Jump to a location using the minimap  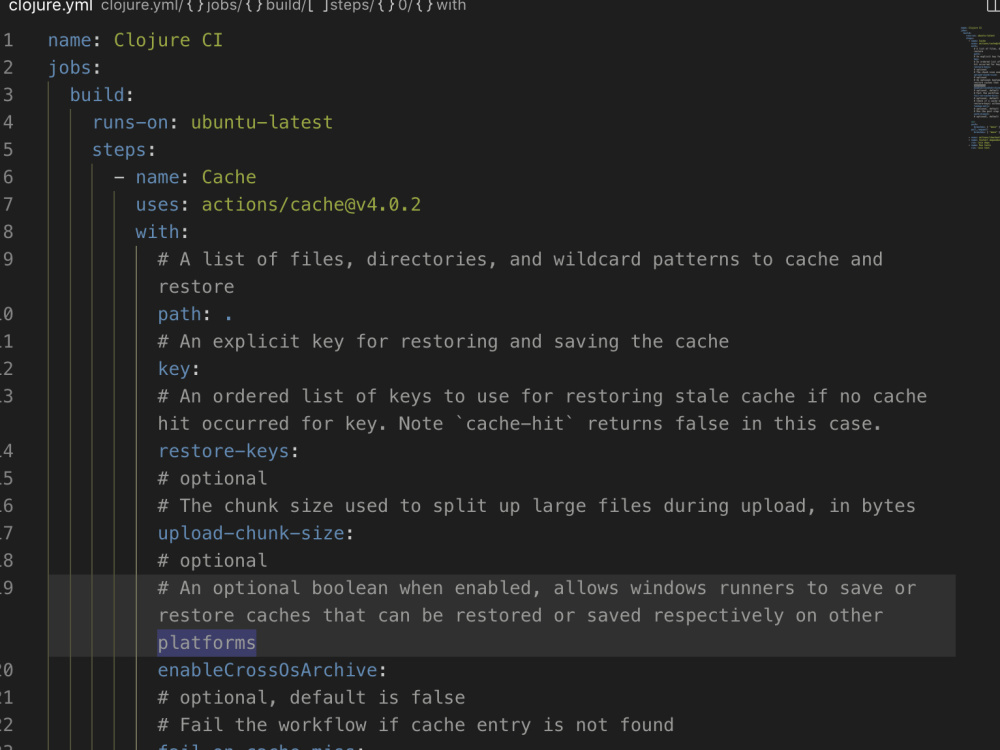click(980, 87)
